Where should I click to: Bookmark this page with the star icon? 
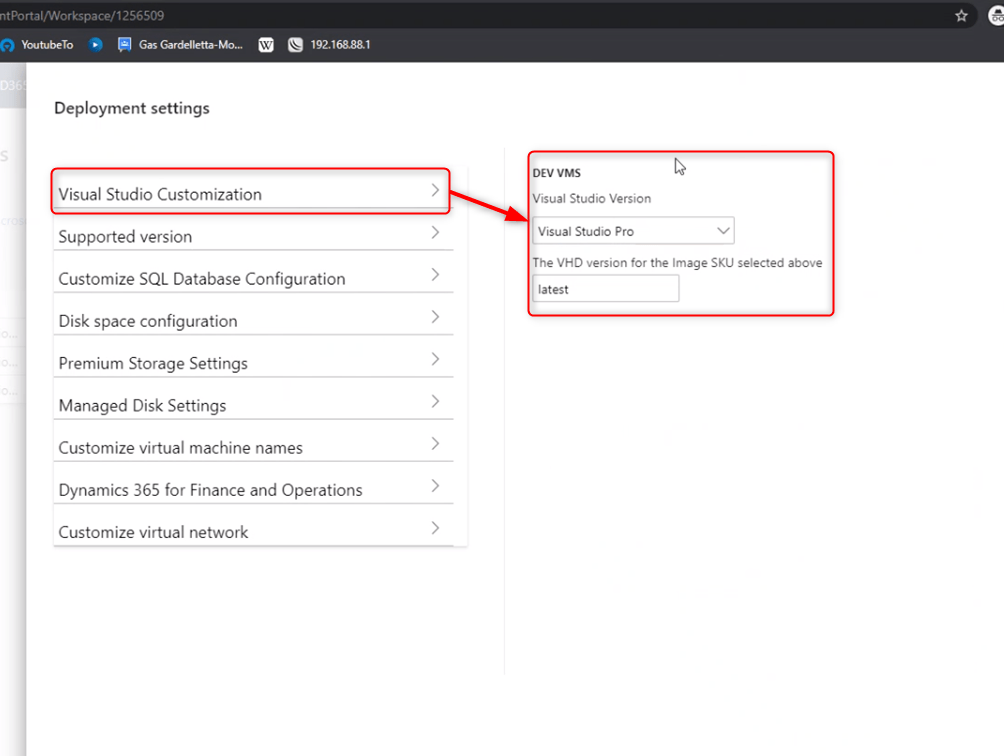961,15
